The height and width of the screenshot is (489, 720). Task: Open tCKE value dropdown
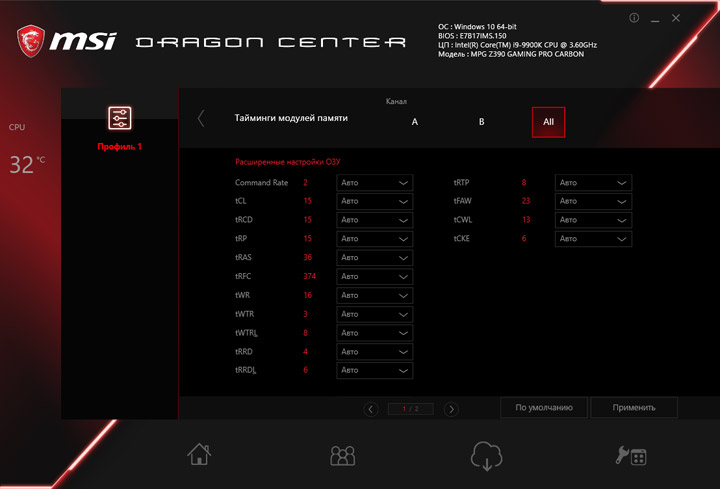pos(593,239)
